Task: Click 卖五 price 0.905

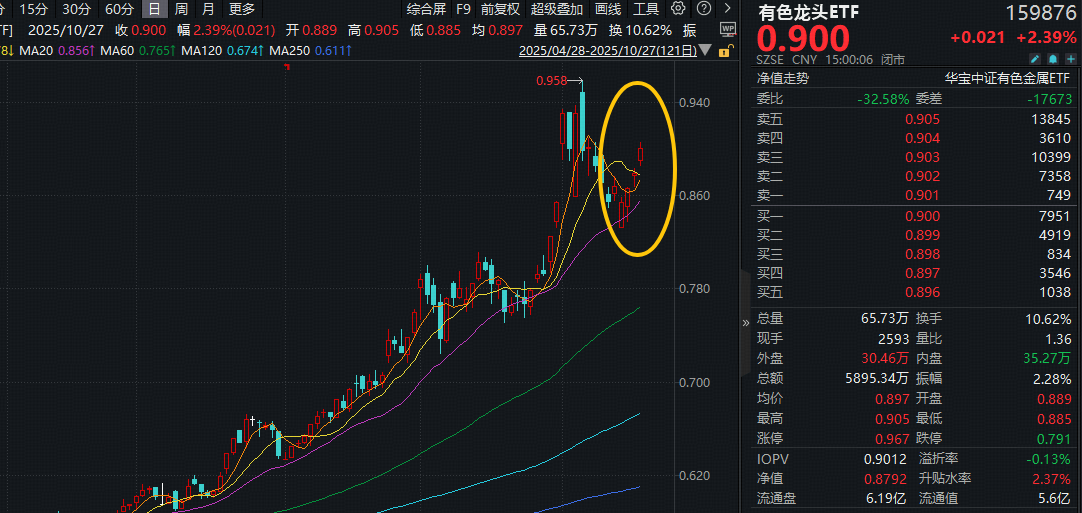Action: click(x=923, y=119)
